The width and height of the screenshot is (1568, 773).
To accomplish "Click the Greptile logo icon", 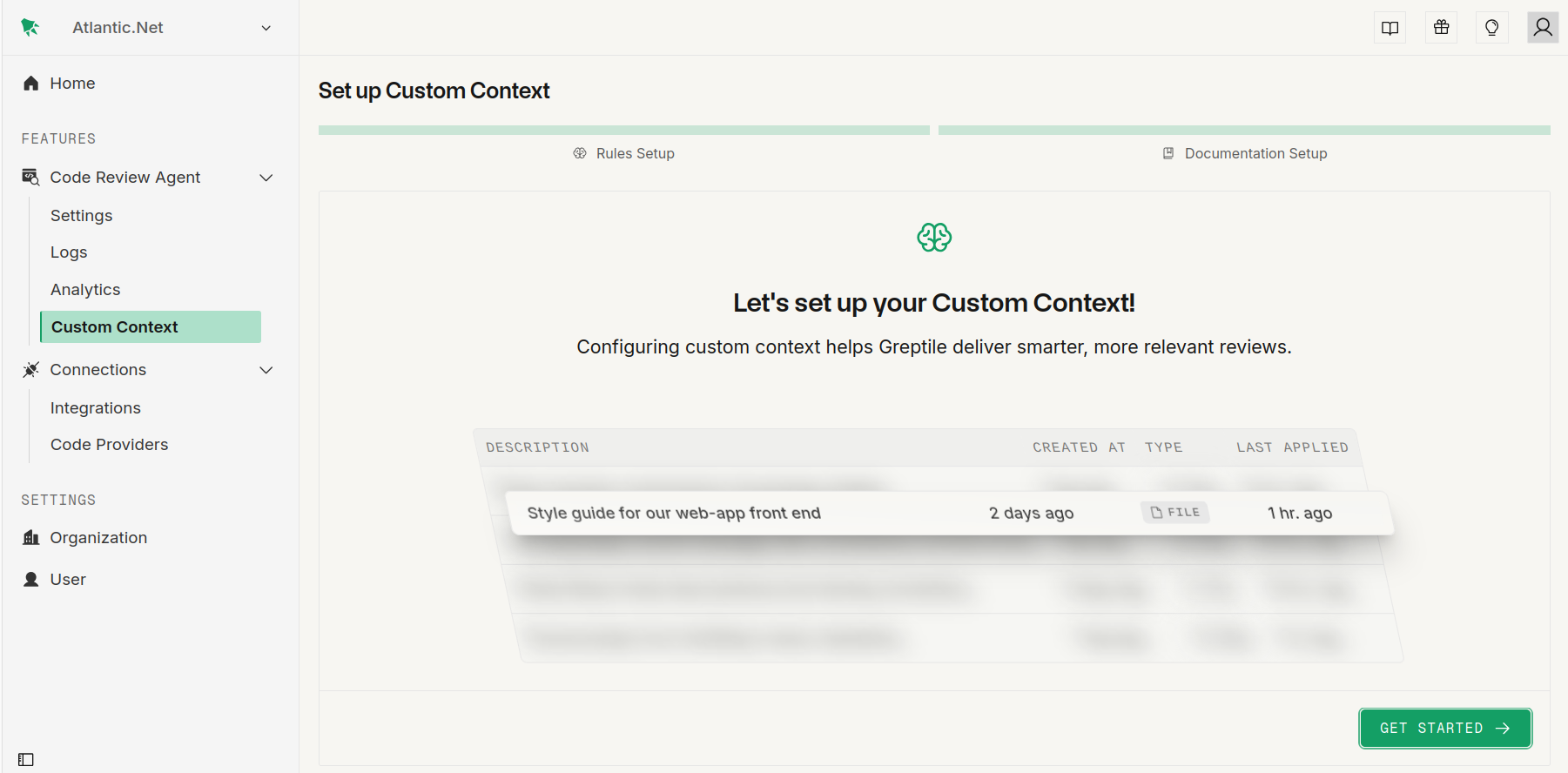I will tap(30, 28).
